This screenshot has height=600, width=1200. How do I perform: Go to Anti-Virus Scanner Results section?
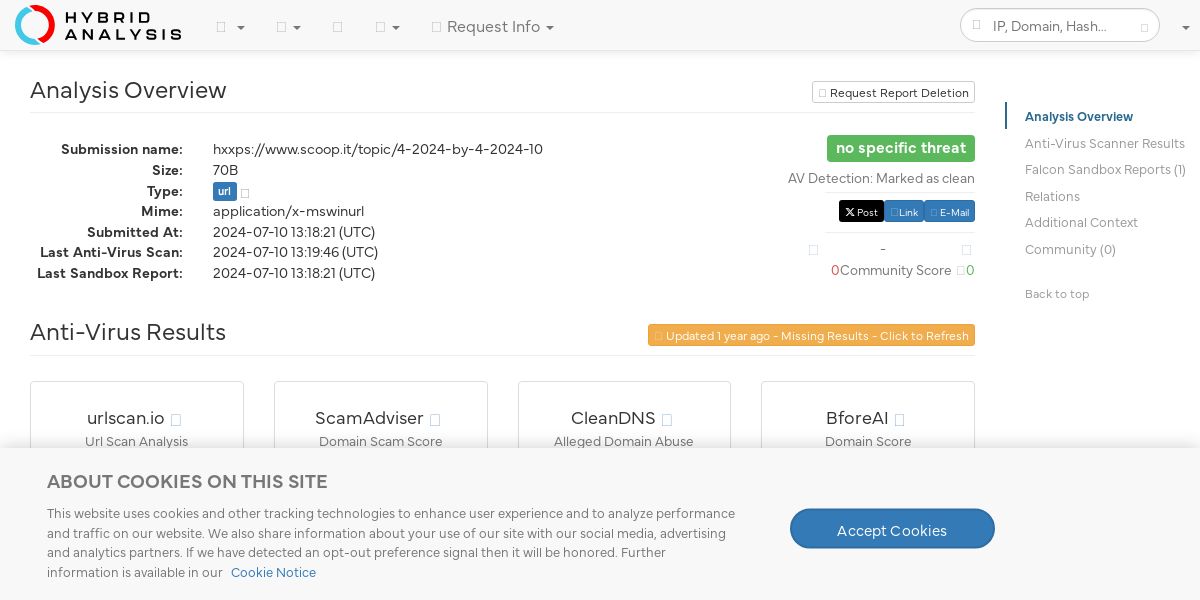[1104, 144]
